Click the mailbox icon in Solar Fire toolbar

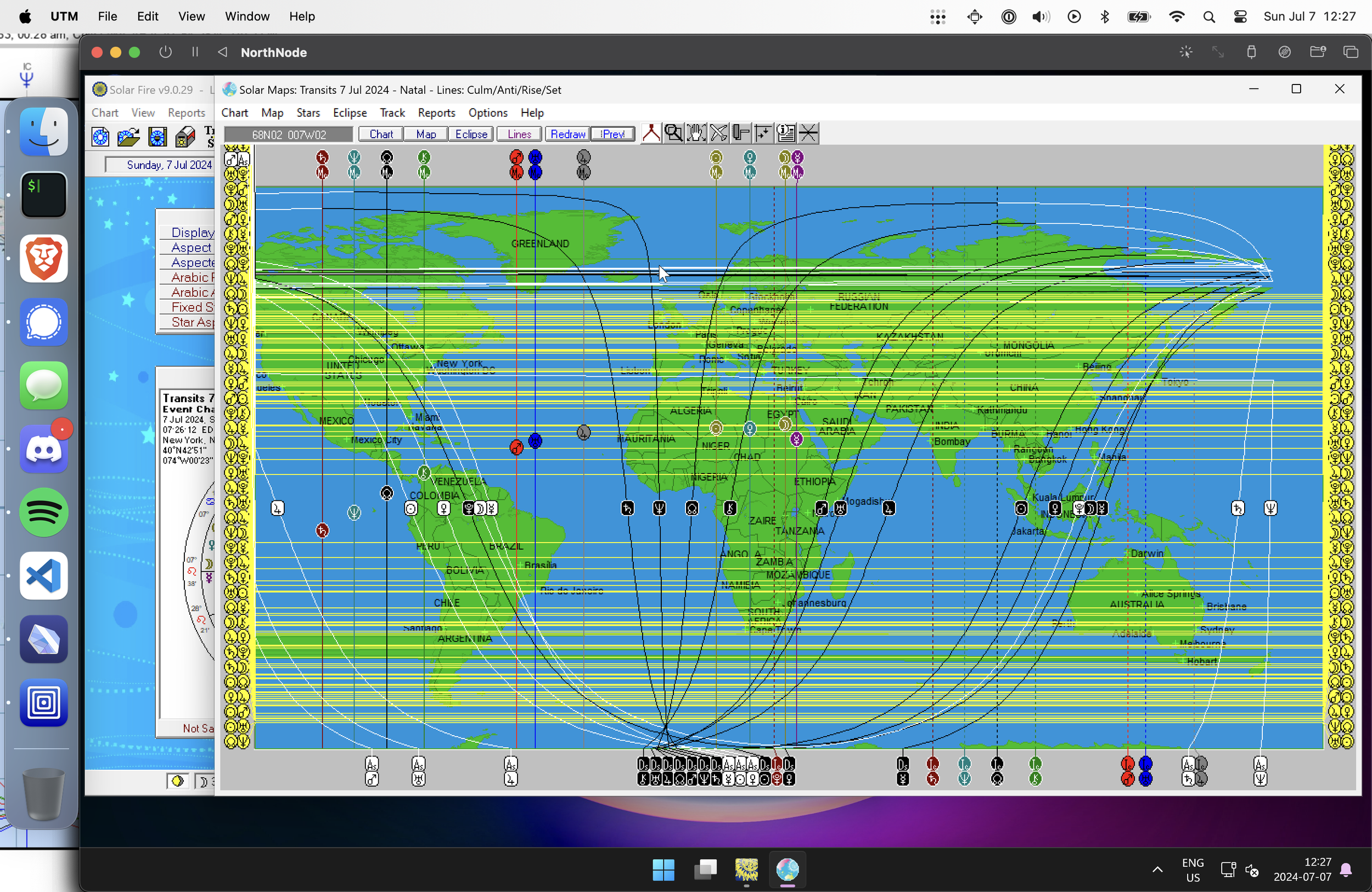coord(185,137)
